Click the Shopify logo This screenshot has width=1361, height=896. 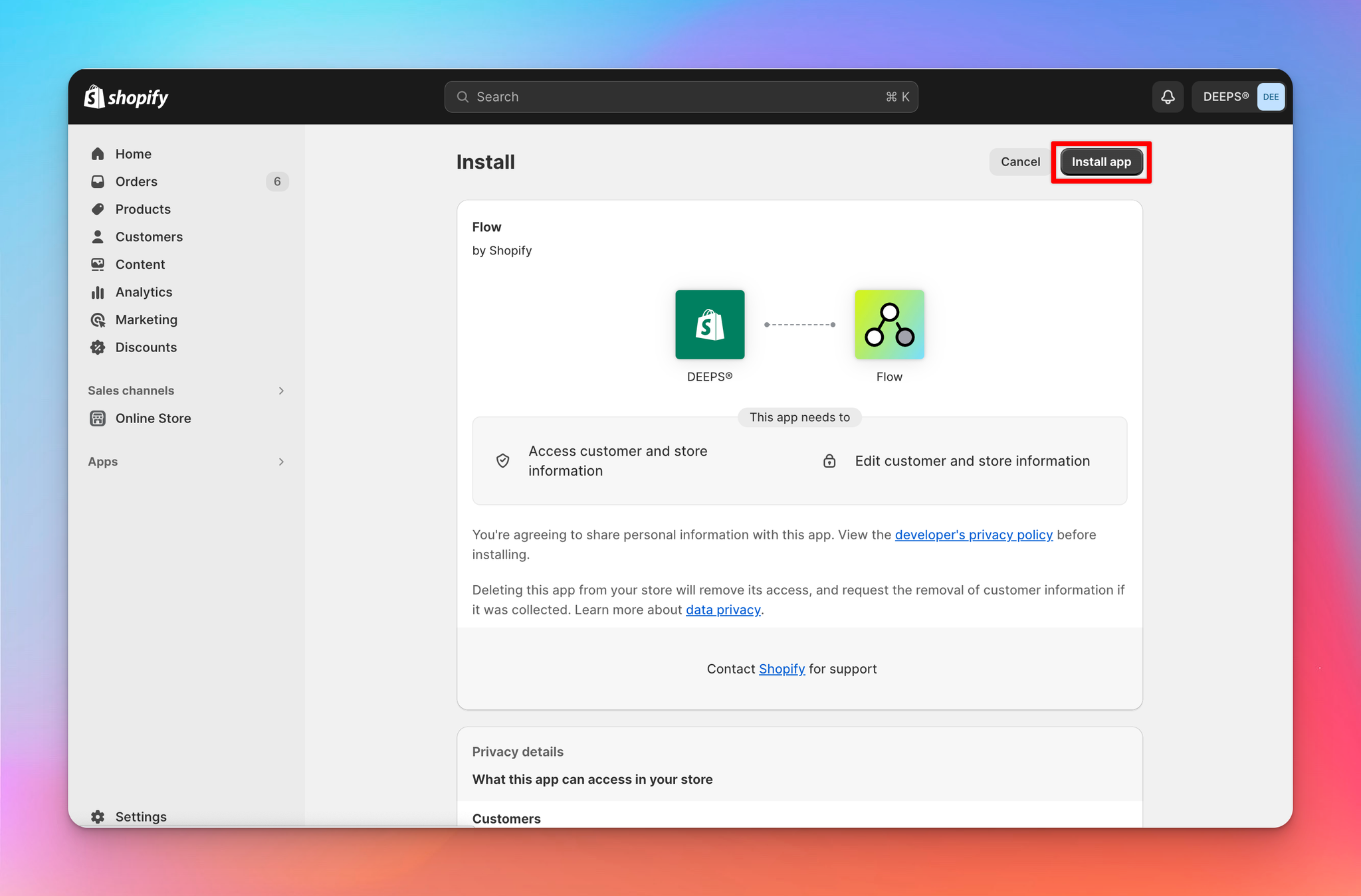tap(126, 97)
